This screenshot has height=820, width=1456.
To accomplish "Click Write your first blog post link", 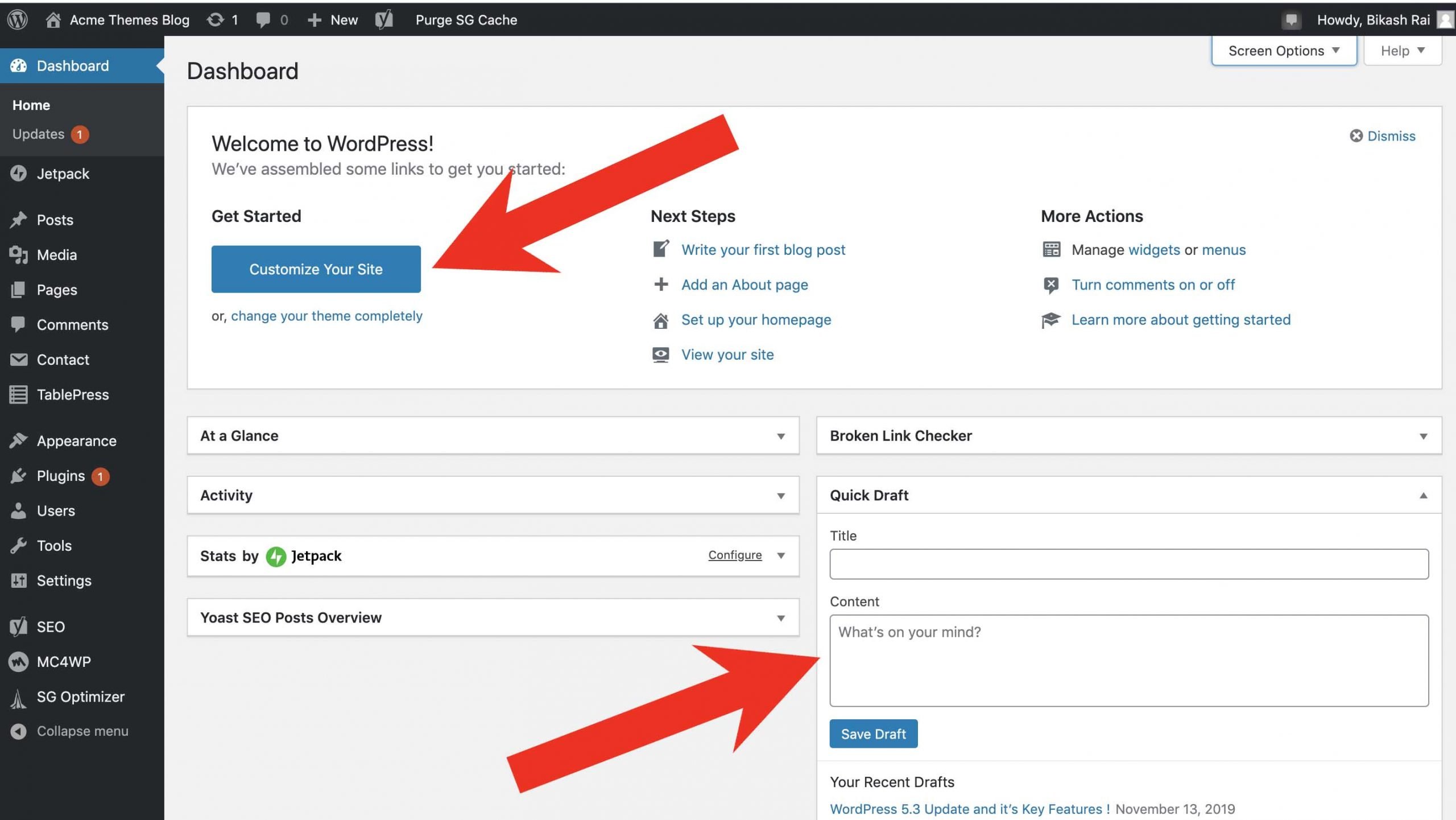I will [763, 250].
